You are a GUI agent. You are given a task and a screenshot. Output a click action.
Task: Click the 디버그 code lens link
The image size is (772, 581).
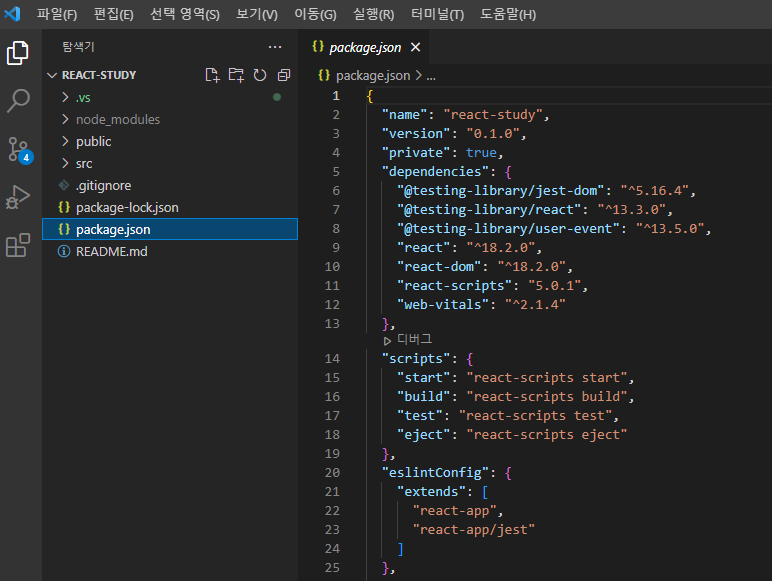coord(415,339)
